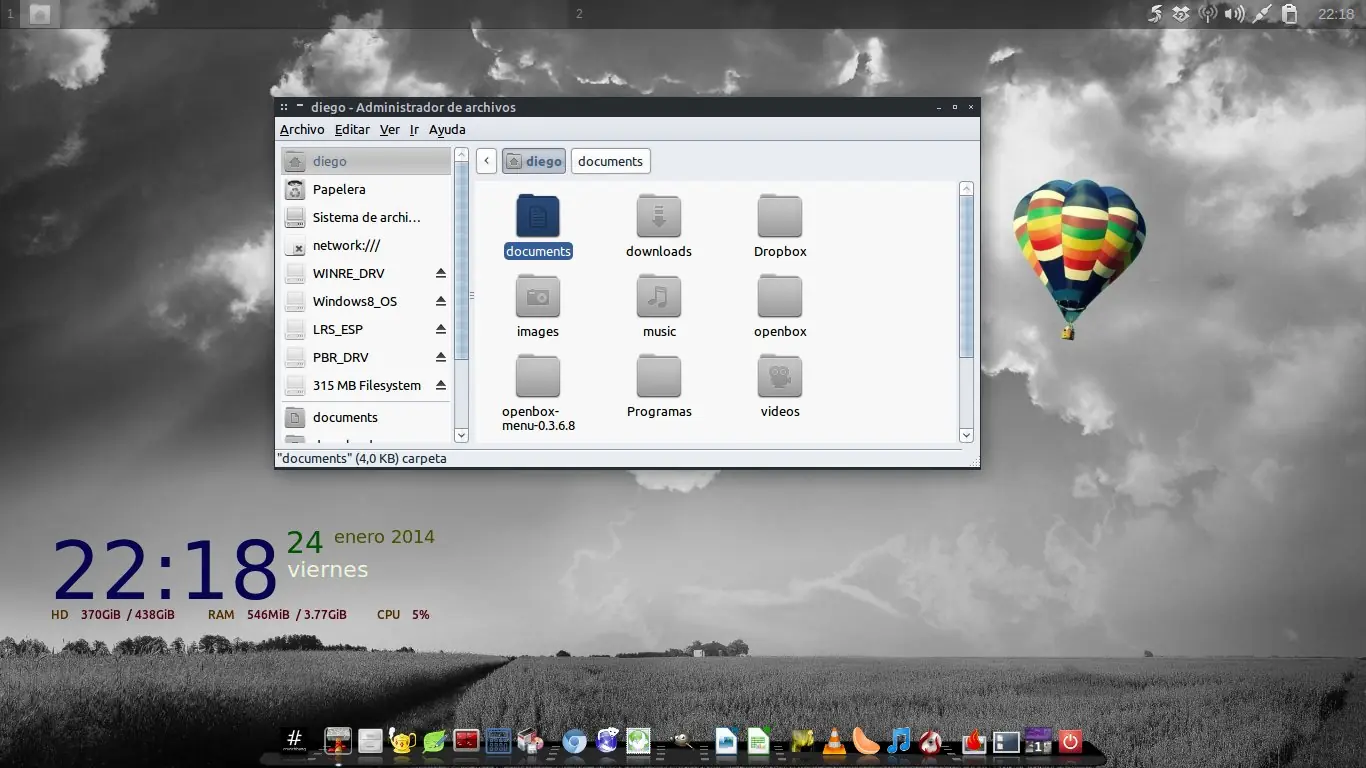
Task: Eject the WINRE_DRV drive
Action: pos(440,273)
